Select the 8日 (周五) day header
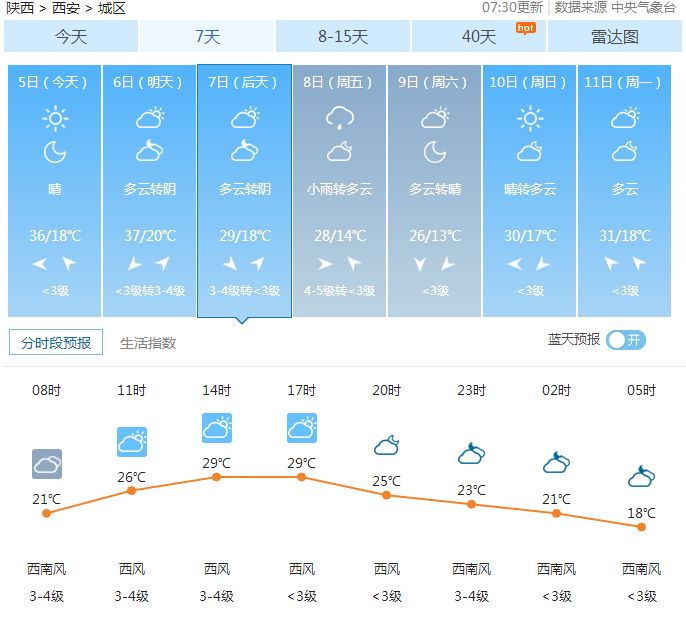This screenshot has width=686, height=617. coord(338,82)
